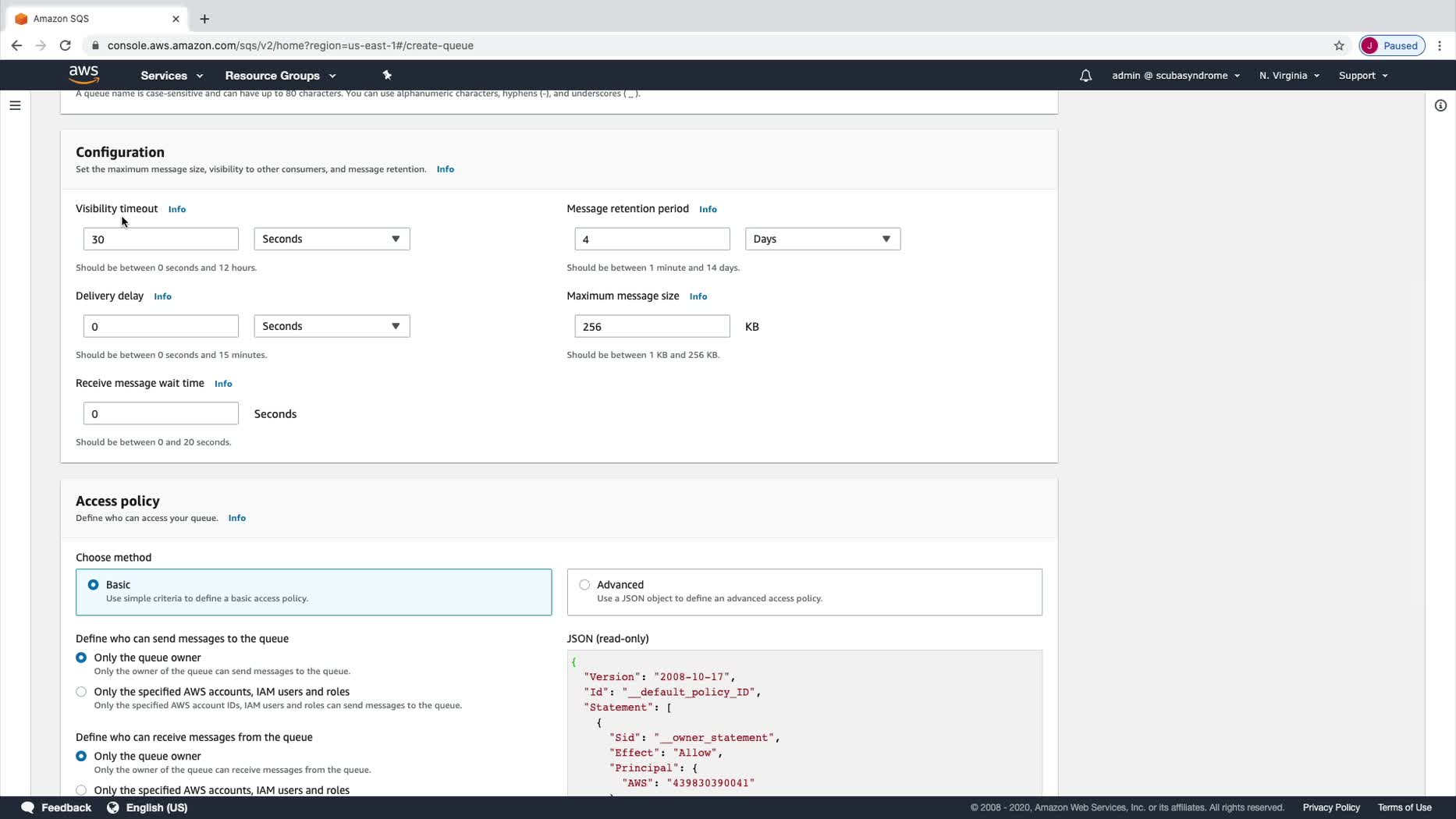
Task: Open Info link for Configuration section
Action: [x=446, y=169]
